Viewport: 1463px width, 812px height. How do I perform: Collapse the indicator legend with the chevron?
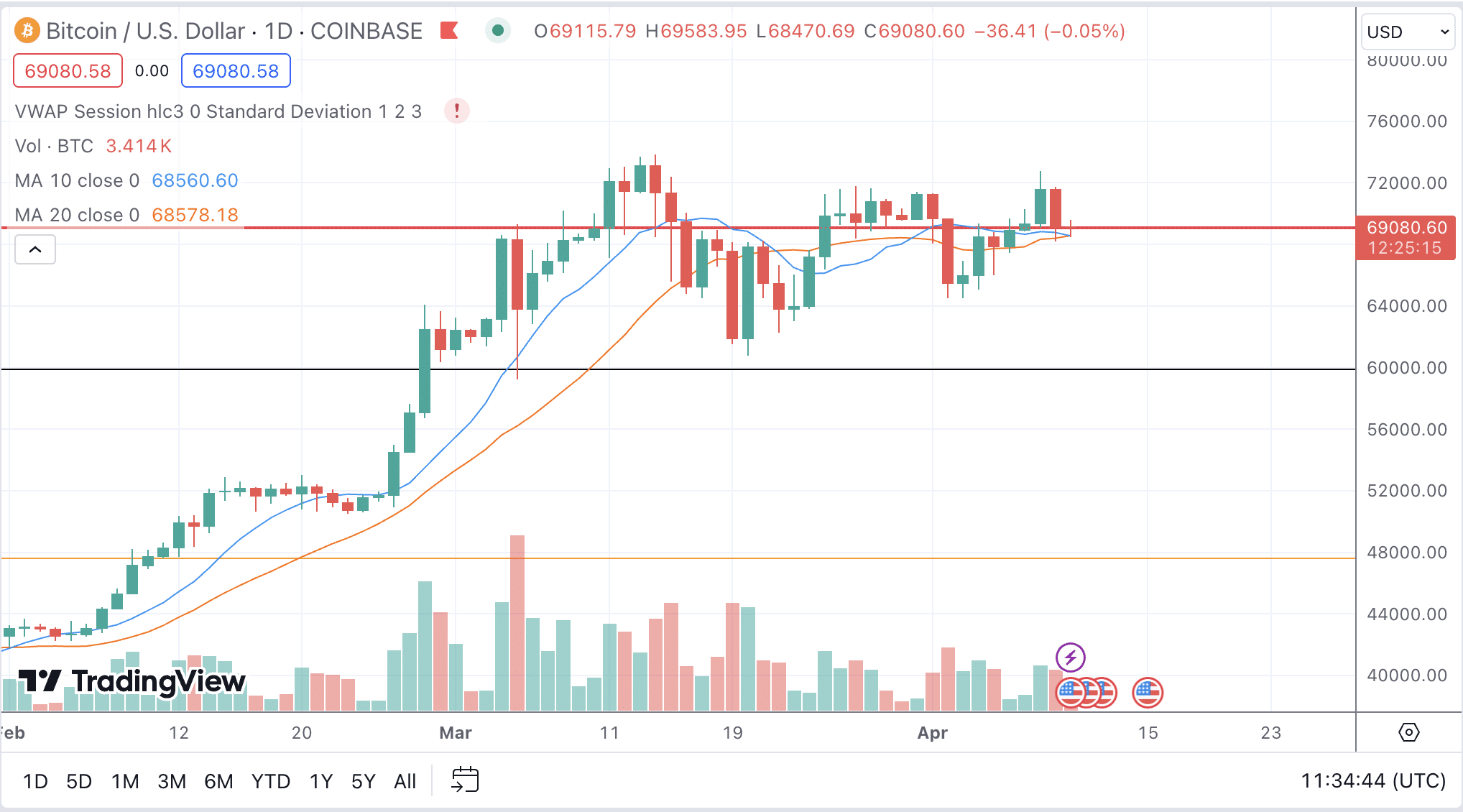tap(35, 249)
